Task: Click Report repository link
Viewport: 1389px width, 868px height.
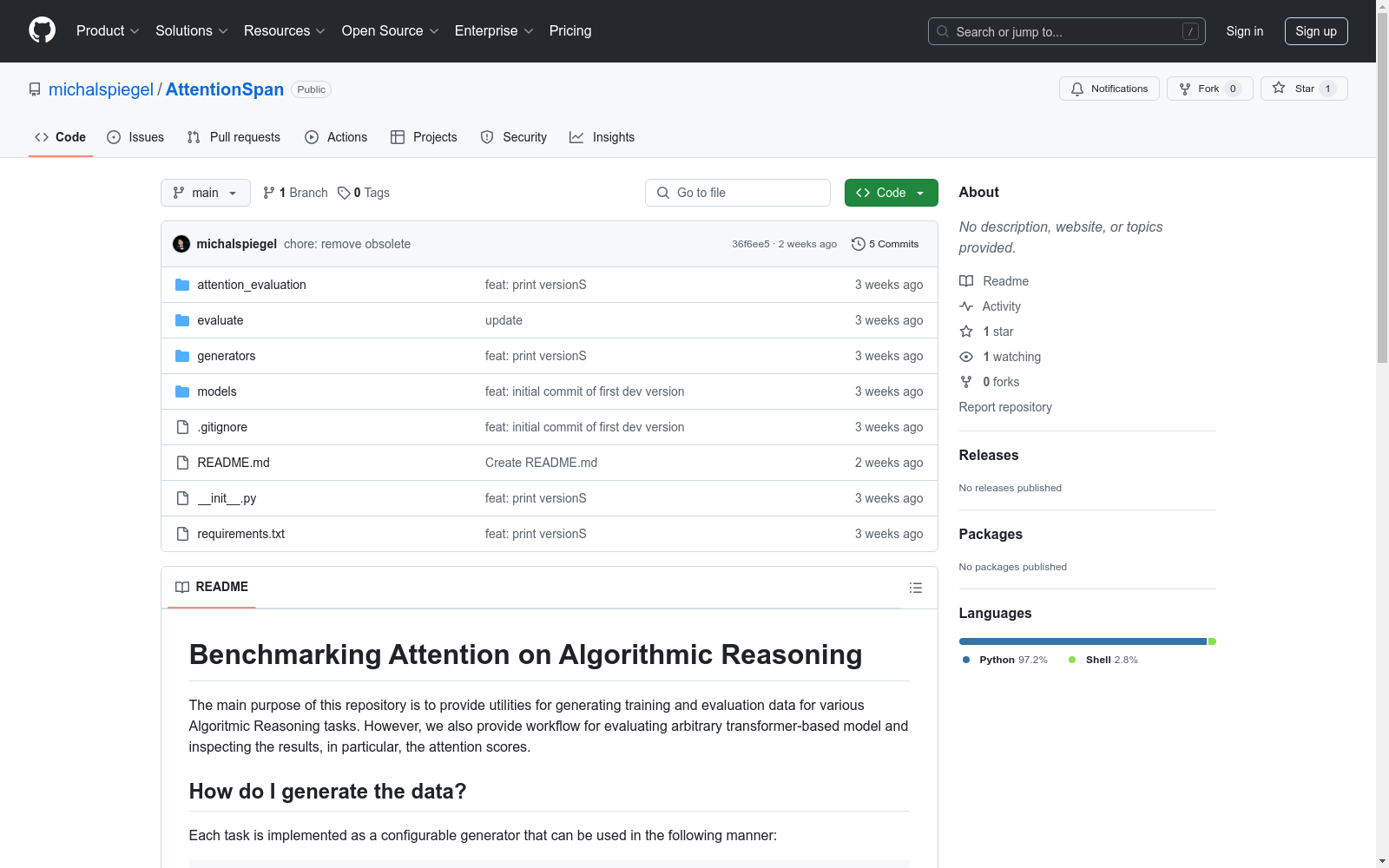Action: (x=1005, y=407)
